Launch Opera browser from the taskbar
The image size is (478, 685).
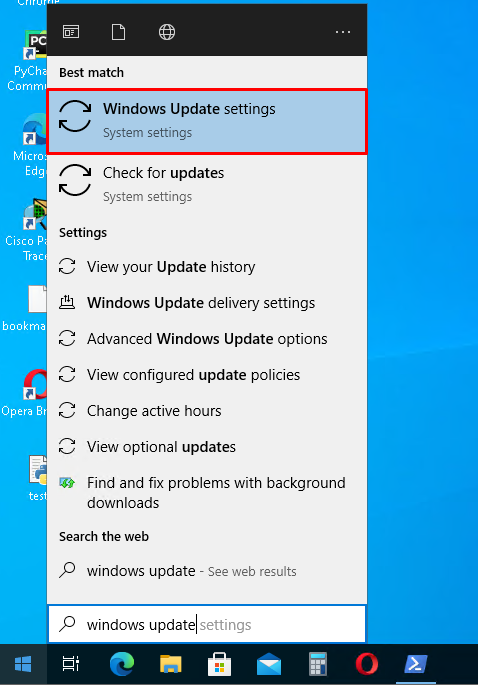point(367,664)
